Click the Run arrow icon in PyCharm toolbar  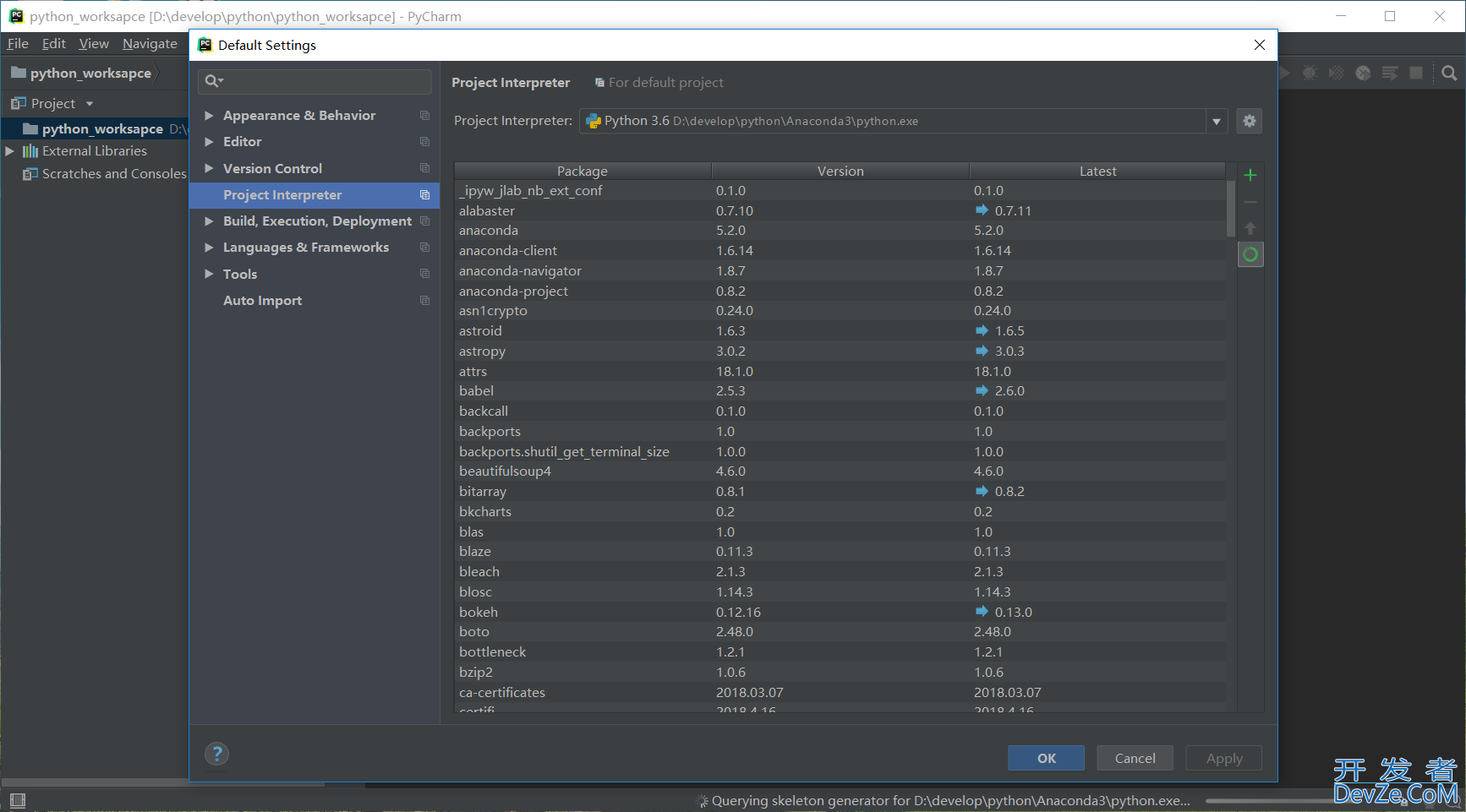pyautogui.click(x=1284, y=74)
